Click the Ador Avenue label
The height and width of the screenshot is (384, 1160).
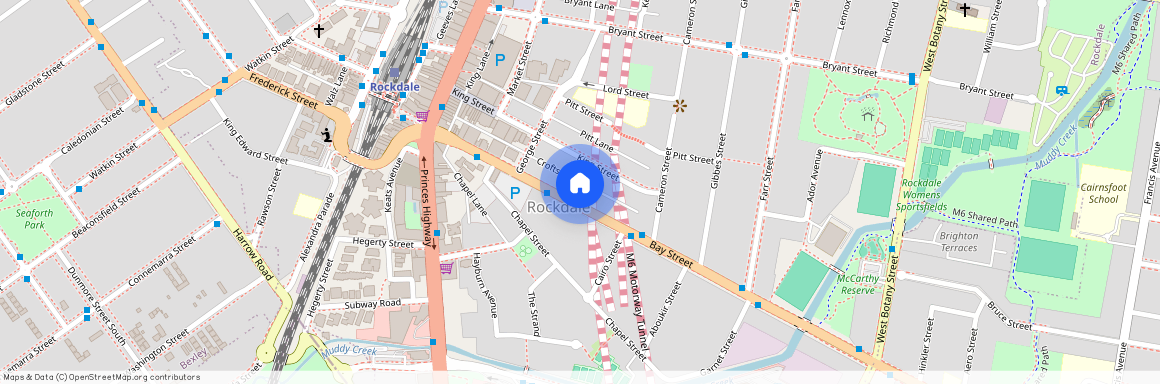click(816, 174)
